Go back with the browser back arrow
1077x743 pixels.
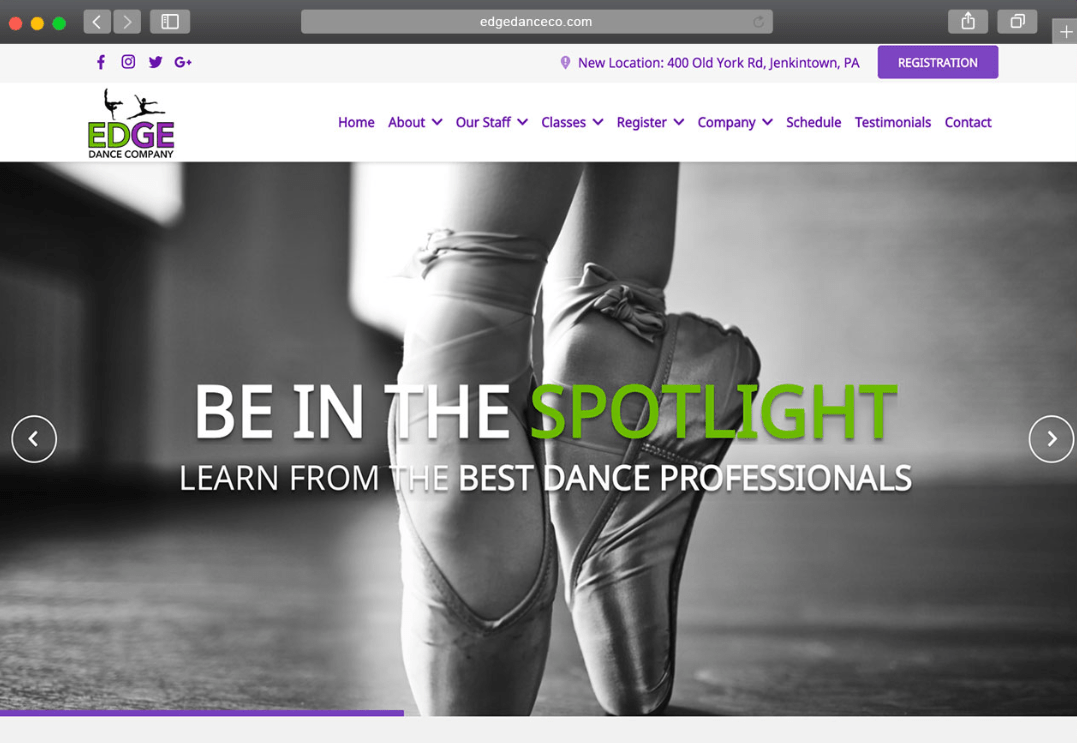(97, 22)
